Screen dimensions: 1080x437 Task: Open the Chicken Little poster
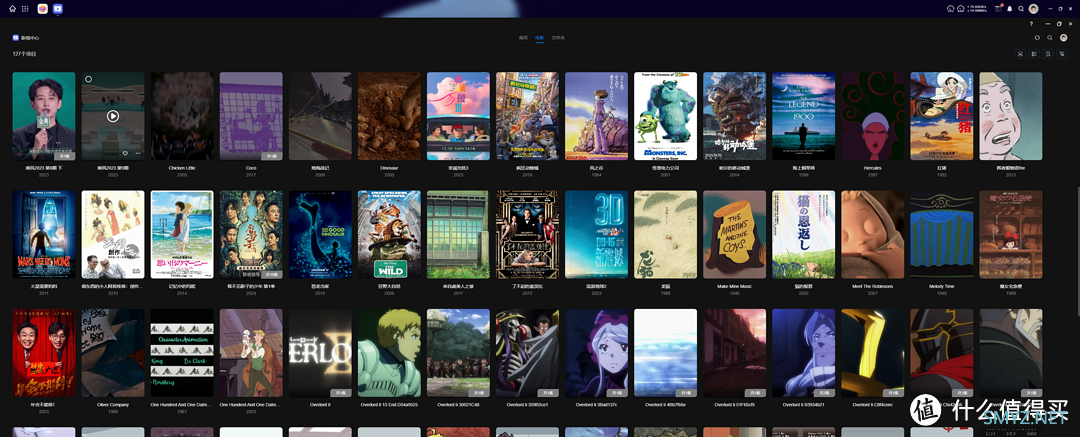point(182,116)
